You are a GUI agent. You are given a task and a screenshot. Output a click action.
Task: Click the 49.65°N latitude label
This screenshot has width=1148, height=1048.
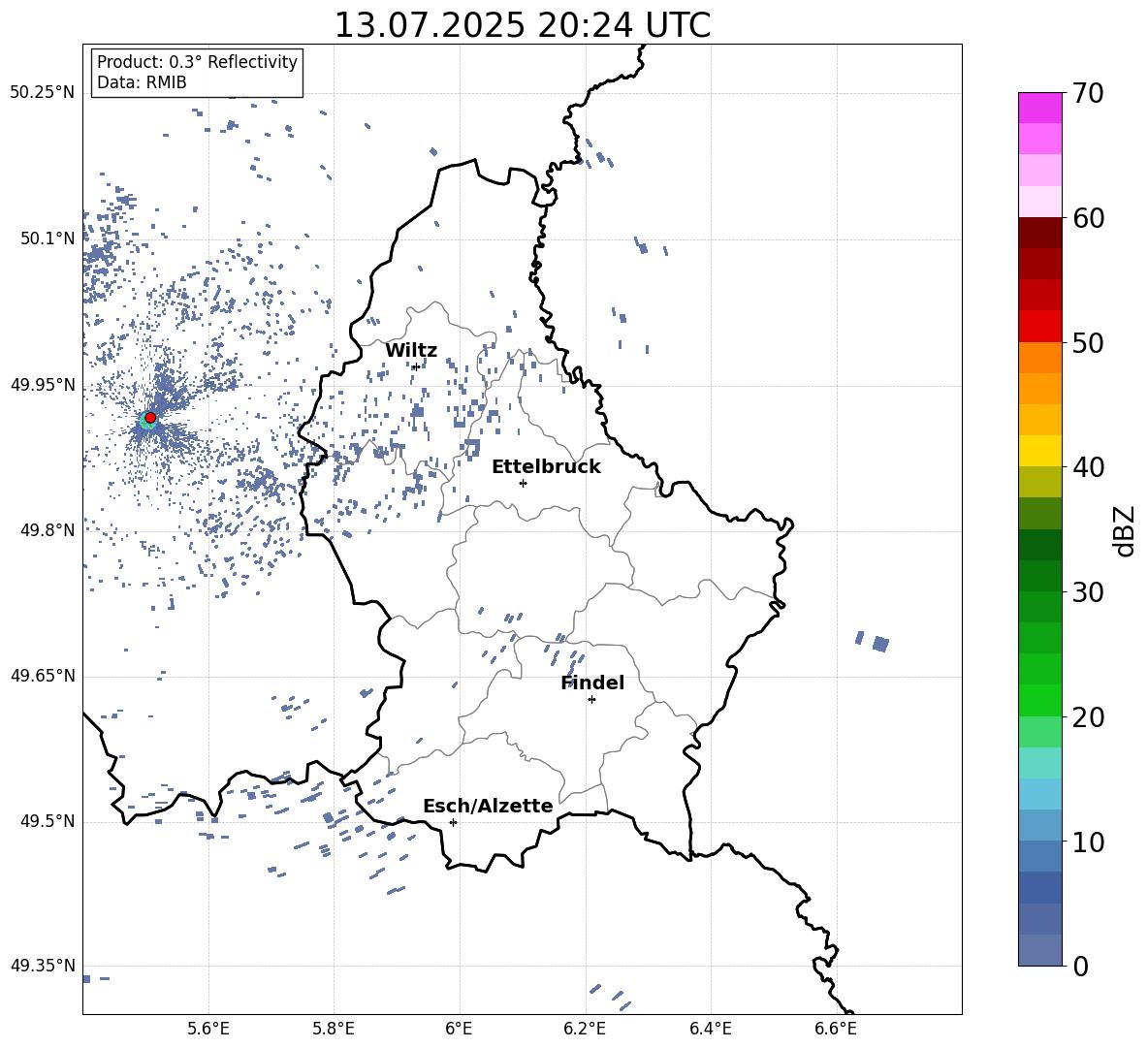click(x=43, y=676)
